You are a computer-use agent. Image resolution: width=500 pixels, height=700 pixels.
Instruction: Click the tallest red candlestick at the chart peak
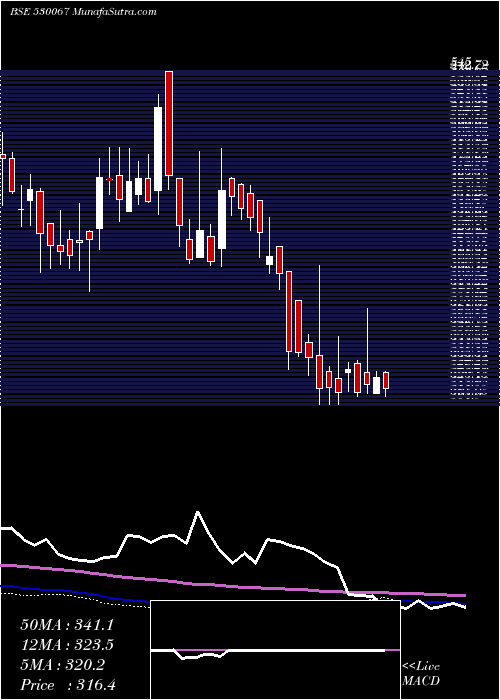(x=169, y=123)
